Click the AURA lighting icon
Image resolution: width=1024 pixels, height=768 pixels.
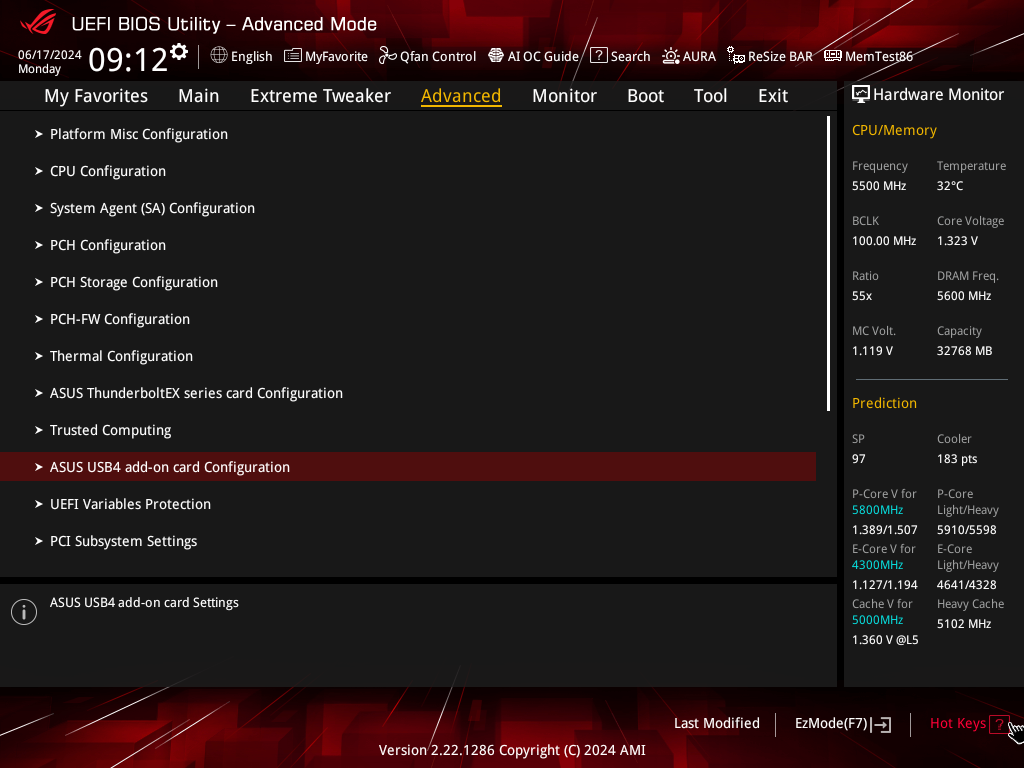pos(671,56)
